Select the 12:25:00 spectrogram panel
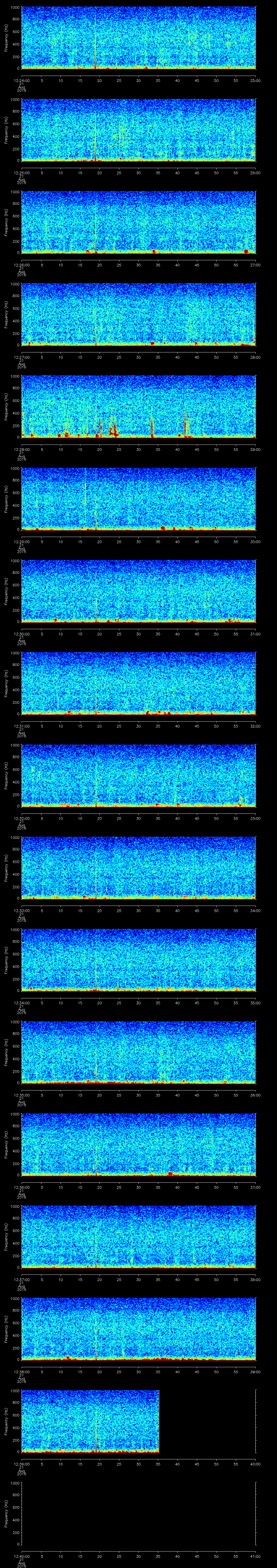This screenshot has width=277, height=1568. pyautogui.click(x=138, y=130)
